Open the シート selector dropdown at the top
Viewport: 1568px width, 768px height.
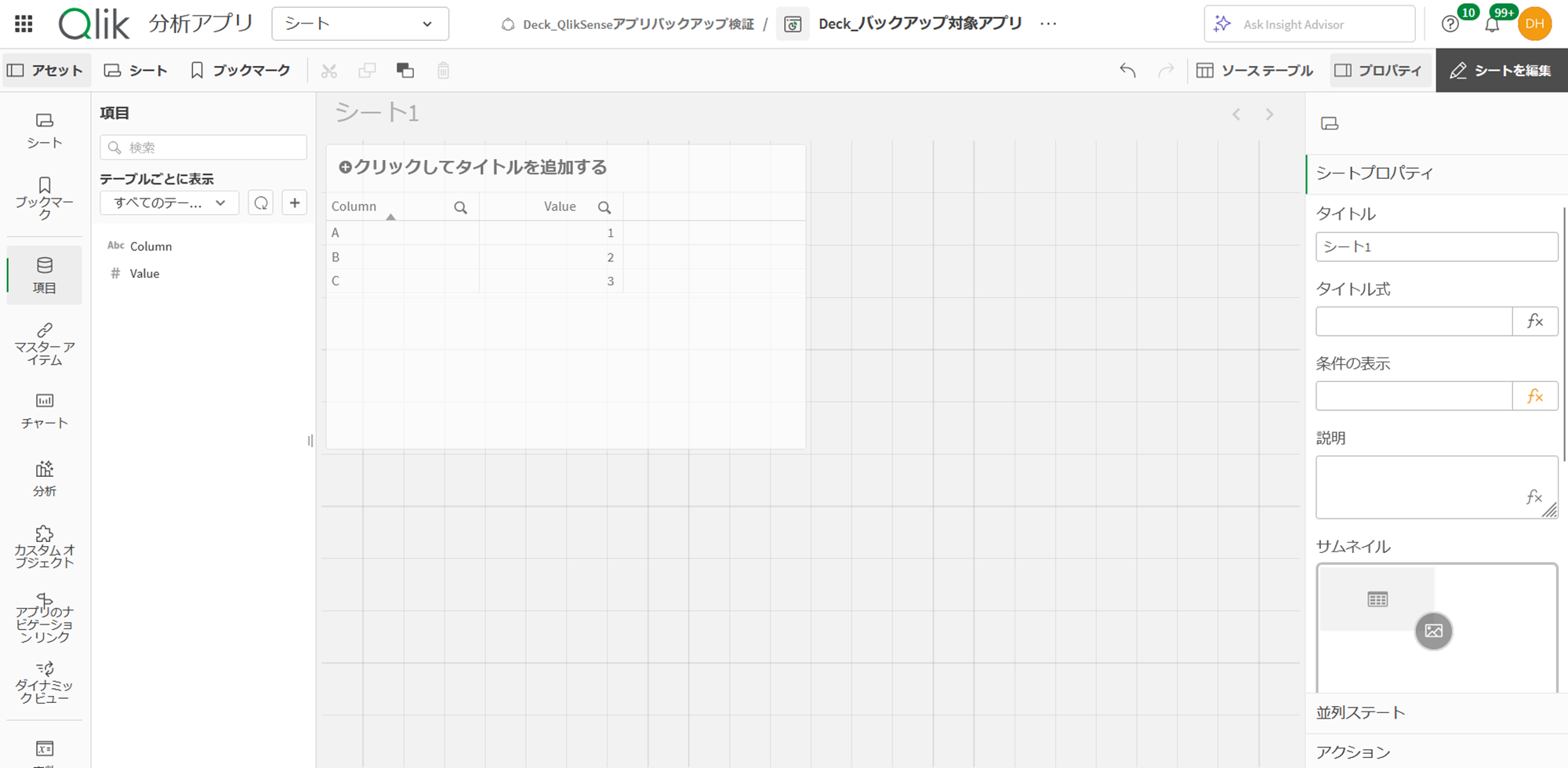click(360, 24)
